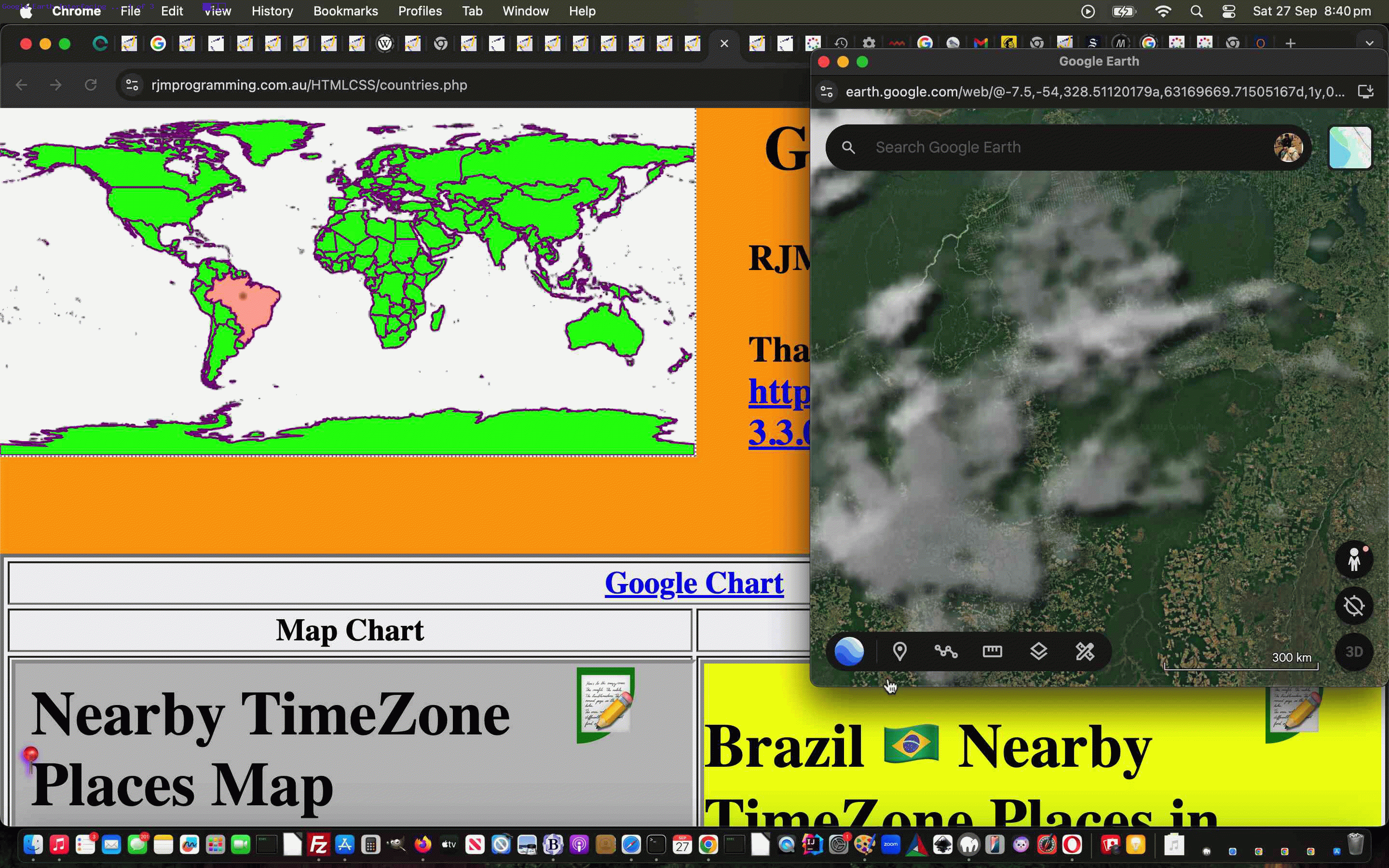Activate the Street View pegman icon
The image size is (1389, 868).
(1353, 559)
